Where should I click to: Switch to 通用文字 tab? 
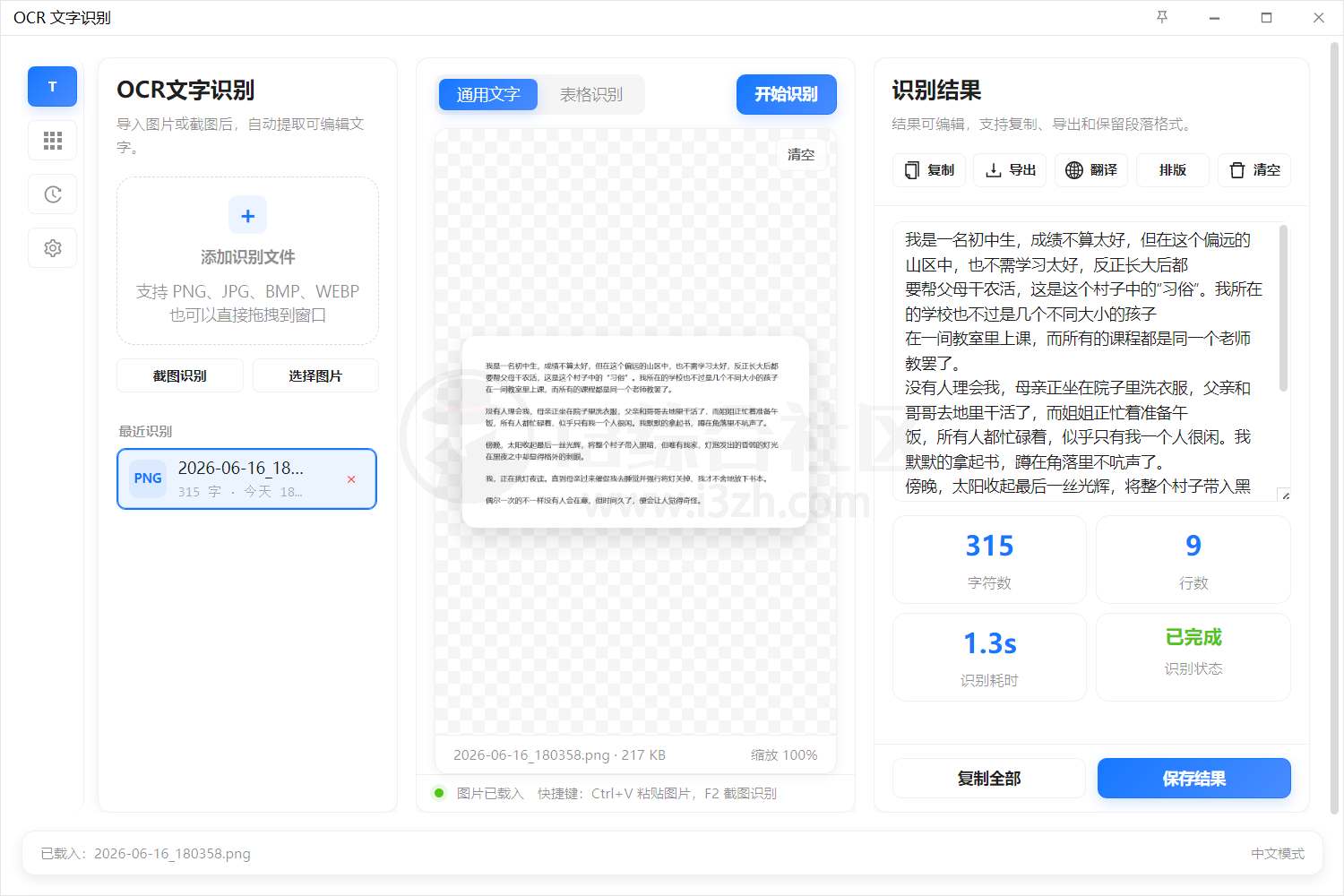pos(488,94)
